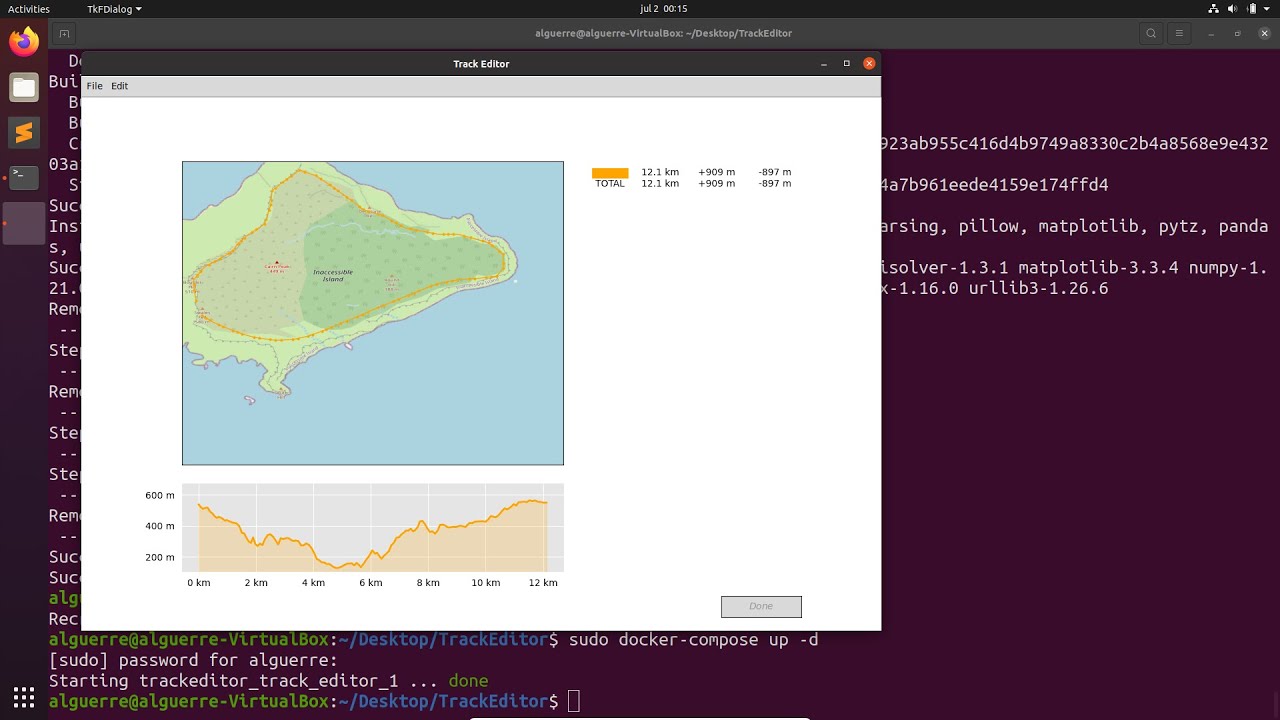The height and width of the screenshot is (720, 1280).
Task: Open Sublime Text from the dock
Action: [x=24, y=132]
